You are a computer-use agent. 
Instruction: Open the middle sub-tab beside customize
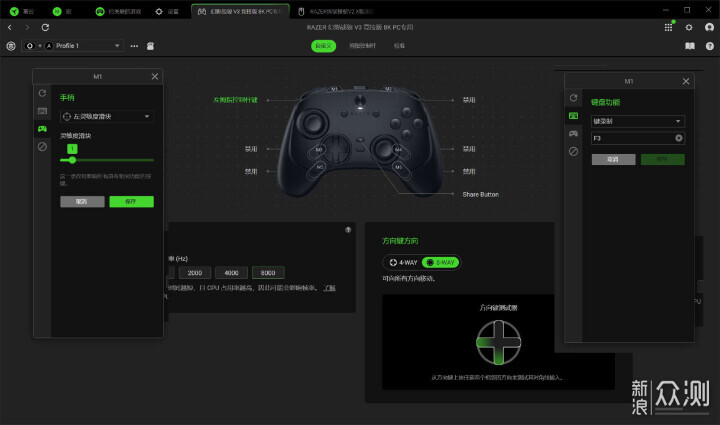pos(362,46)
